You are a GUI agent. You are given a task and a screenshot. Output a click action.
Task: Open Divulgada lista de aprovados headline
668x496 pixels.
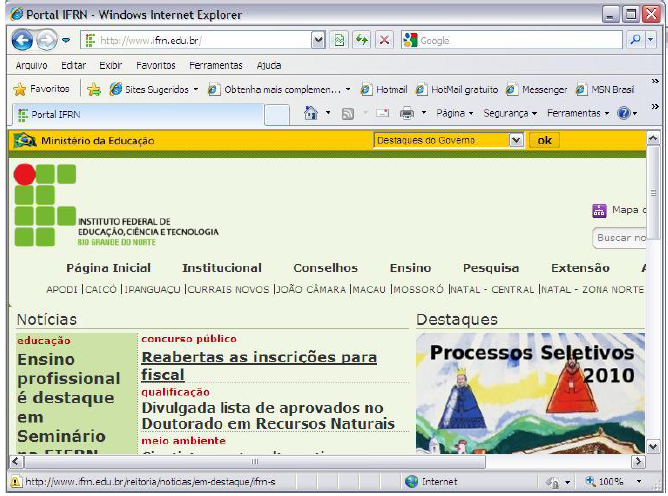[x=268, y=416]
